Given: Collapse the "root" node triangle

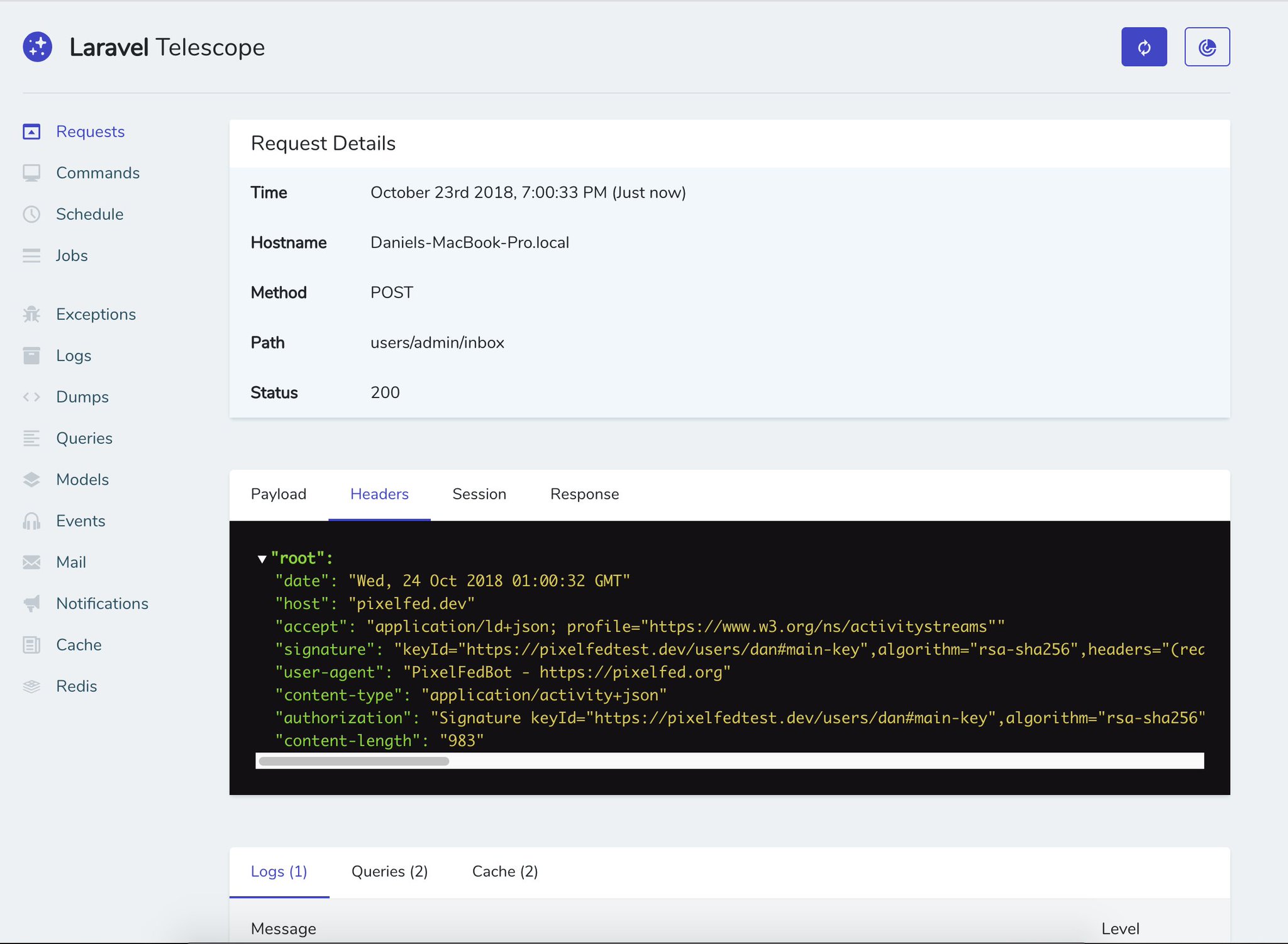Looking at the screenshot, I should [x=262, y=558].
